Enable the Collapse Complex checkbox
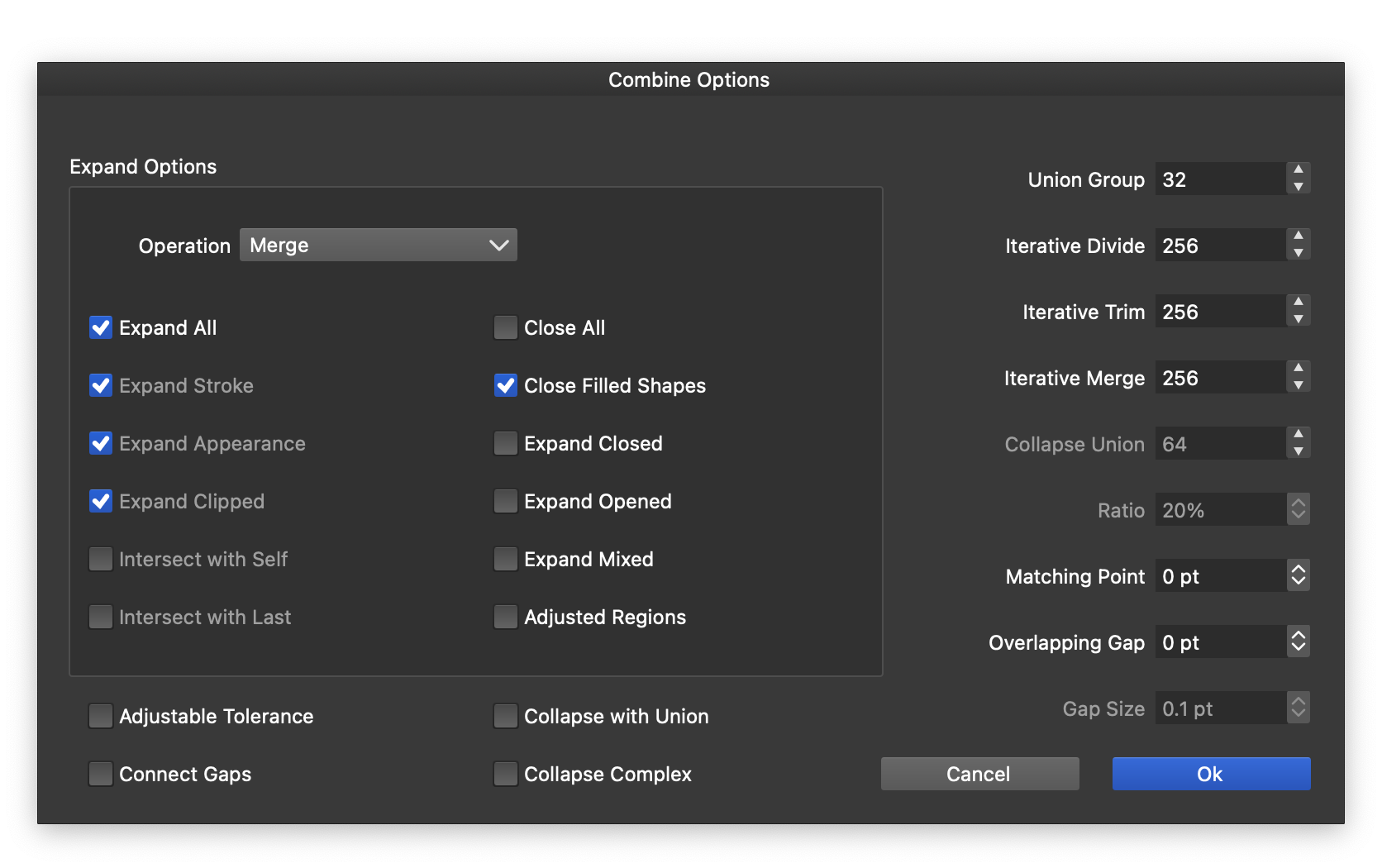This screenshot has width=1382, height=868. point(505,775)
